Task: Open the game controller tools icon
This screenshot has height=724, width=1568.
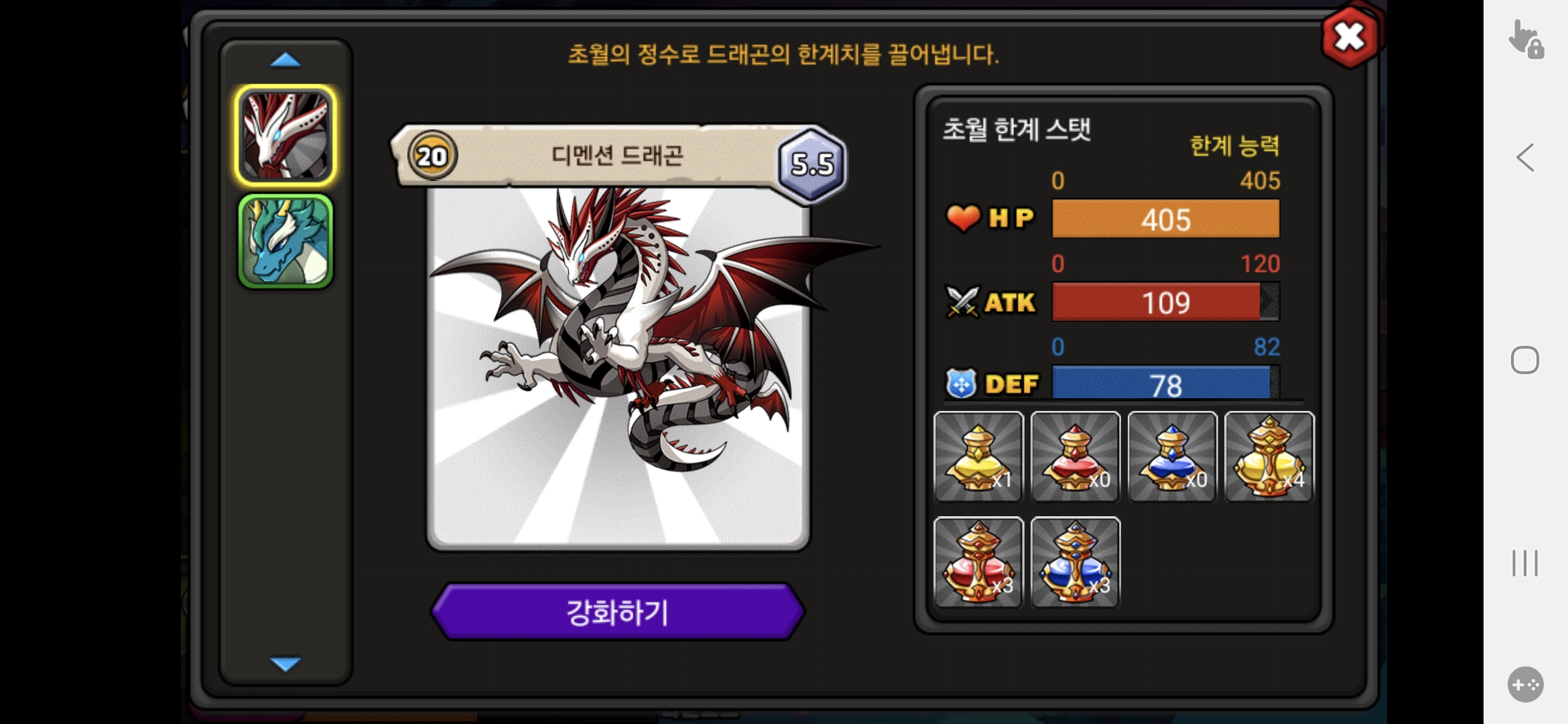Action: [1526, 684]
